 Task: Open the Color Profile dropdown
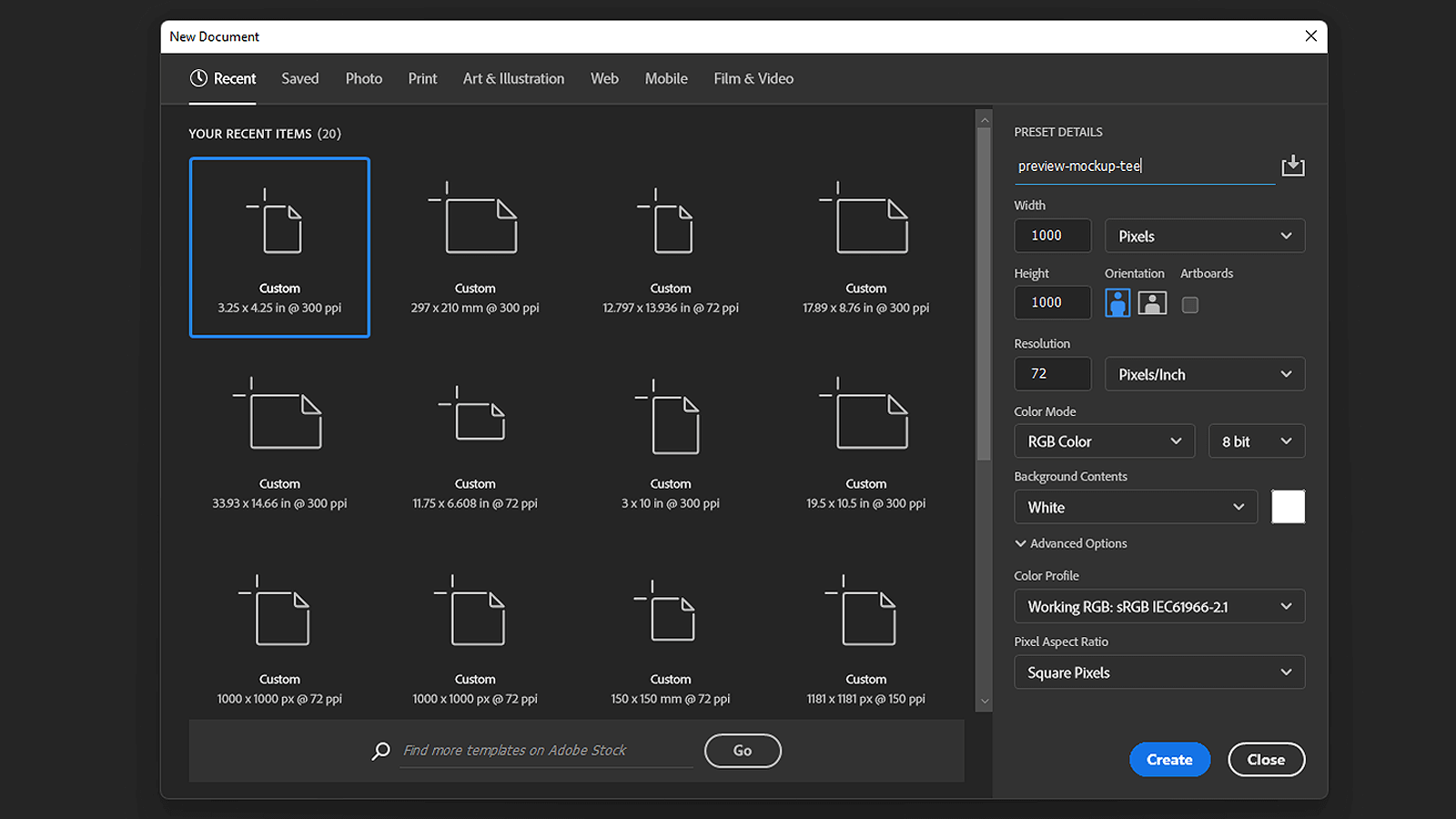1158,606
